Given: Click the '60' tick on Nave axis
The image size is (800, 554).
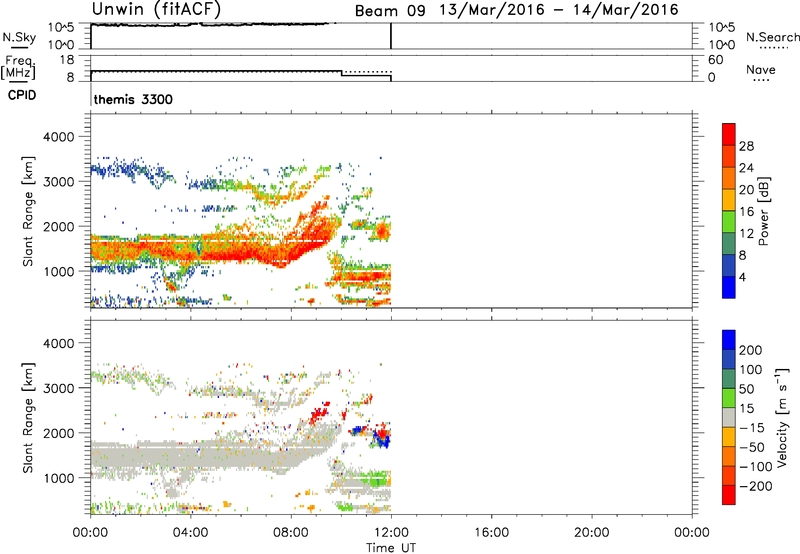Looking at the screenshot, I should pyautogui.click(x=715, y=60).
